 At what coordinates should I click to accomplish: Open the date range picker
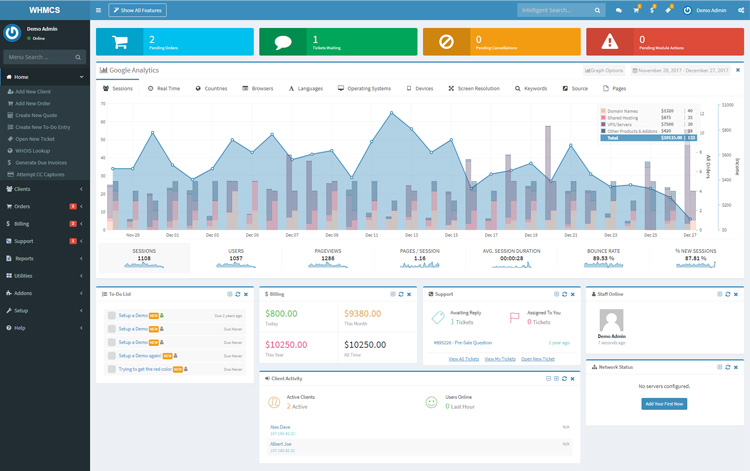[x=683, y=71]
